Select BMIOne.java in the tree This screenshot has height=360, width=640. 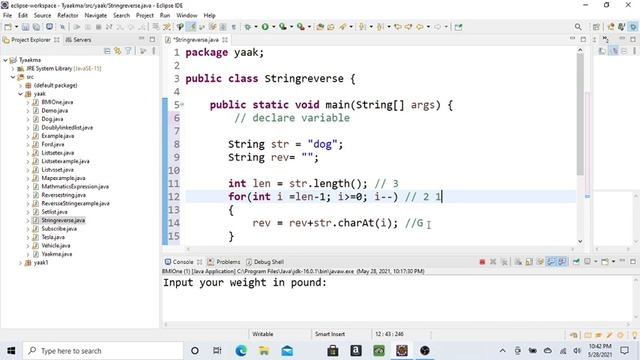point(57,102)
